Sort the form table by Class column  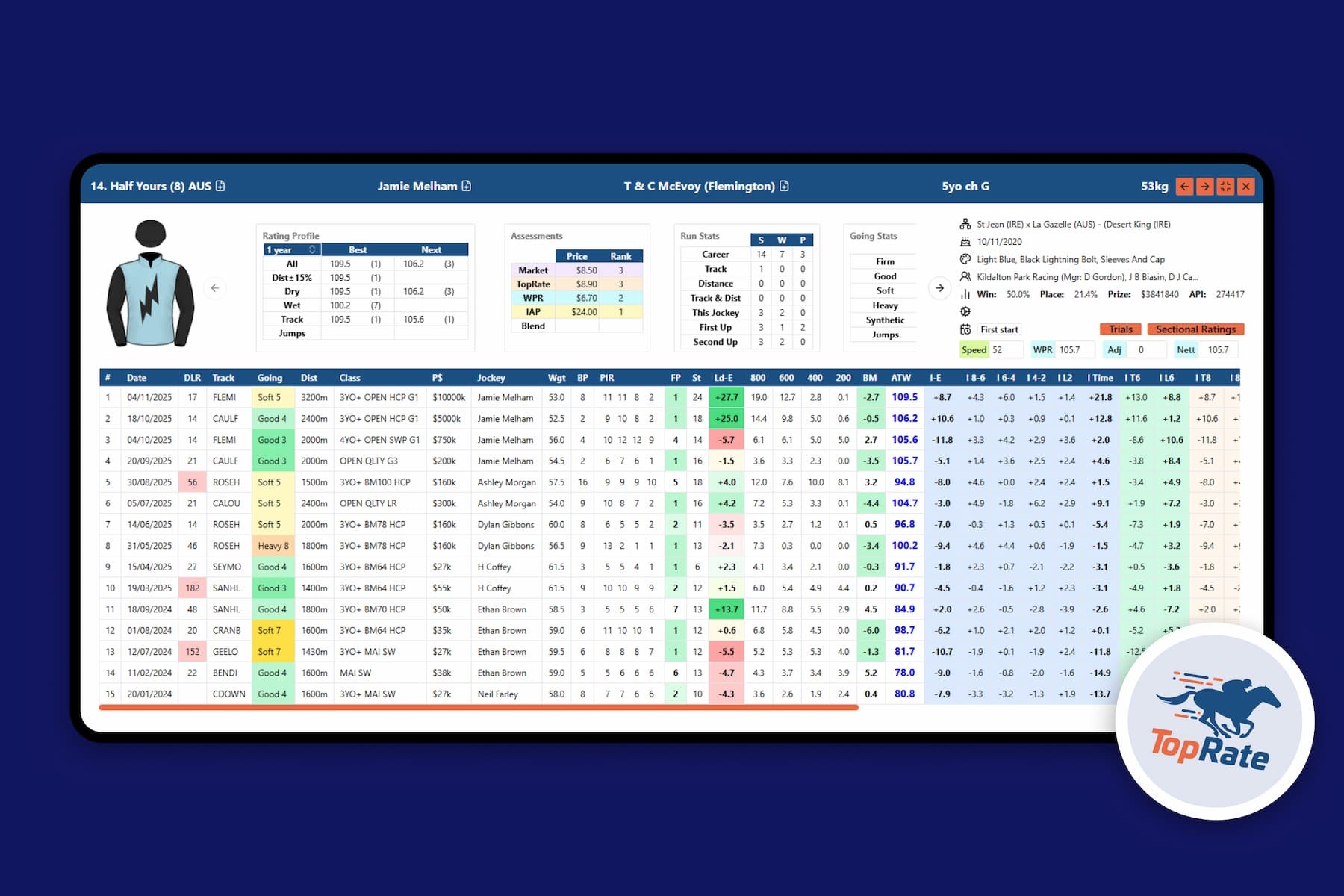(x=349, y=378)
